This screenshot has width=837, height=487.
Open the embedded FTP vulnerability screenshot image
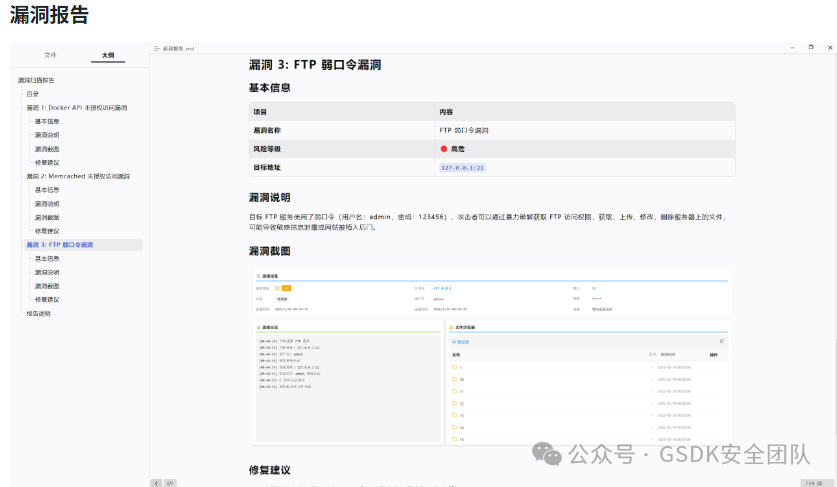tap(492, 357)
